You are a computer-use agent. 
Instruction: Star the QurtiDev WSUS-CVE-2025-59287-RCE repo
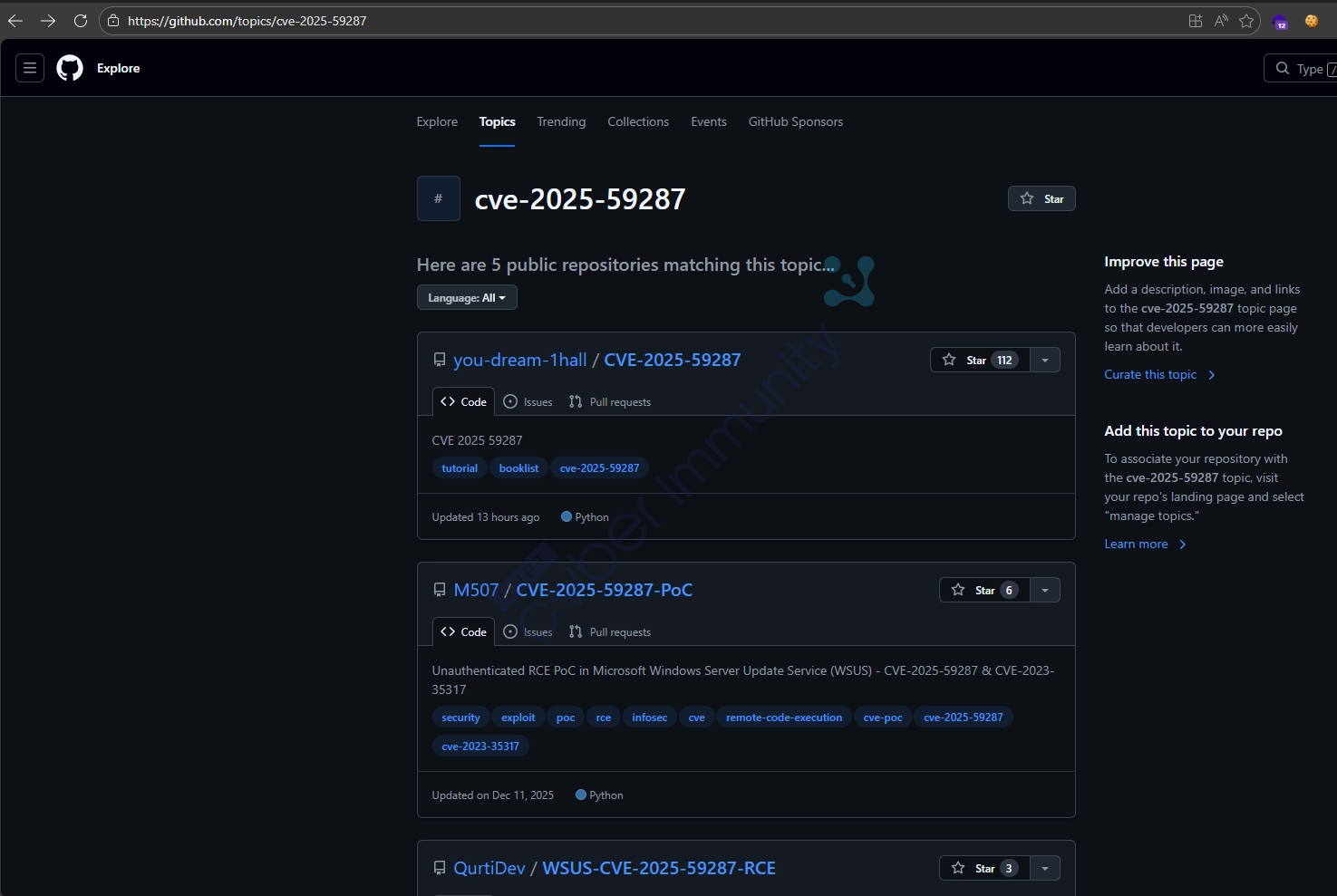point(984,868)
